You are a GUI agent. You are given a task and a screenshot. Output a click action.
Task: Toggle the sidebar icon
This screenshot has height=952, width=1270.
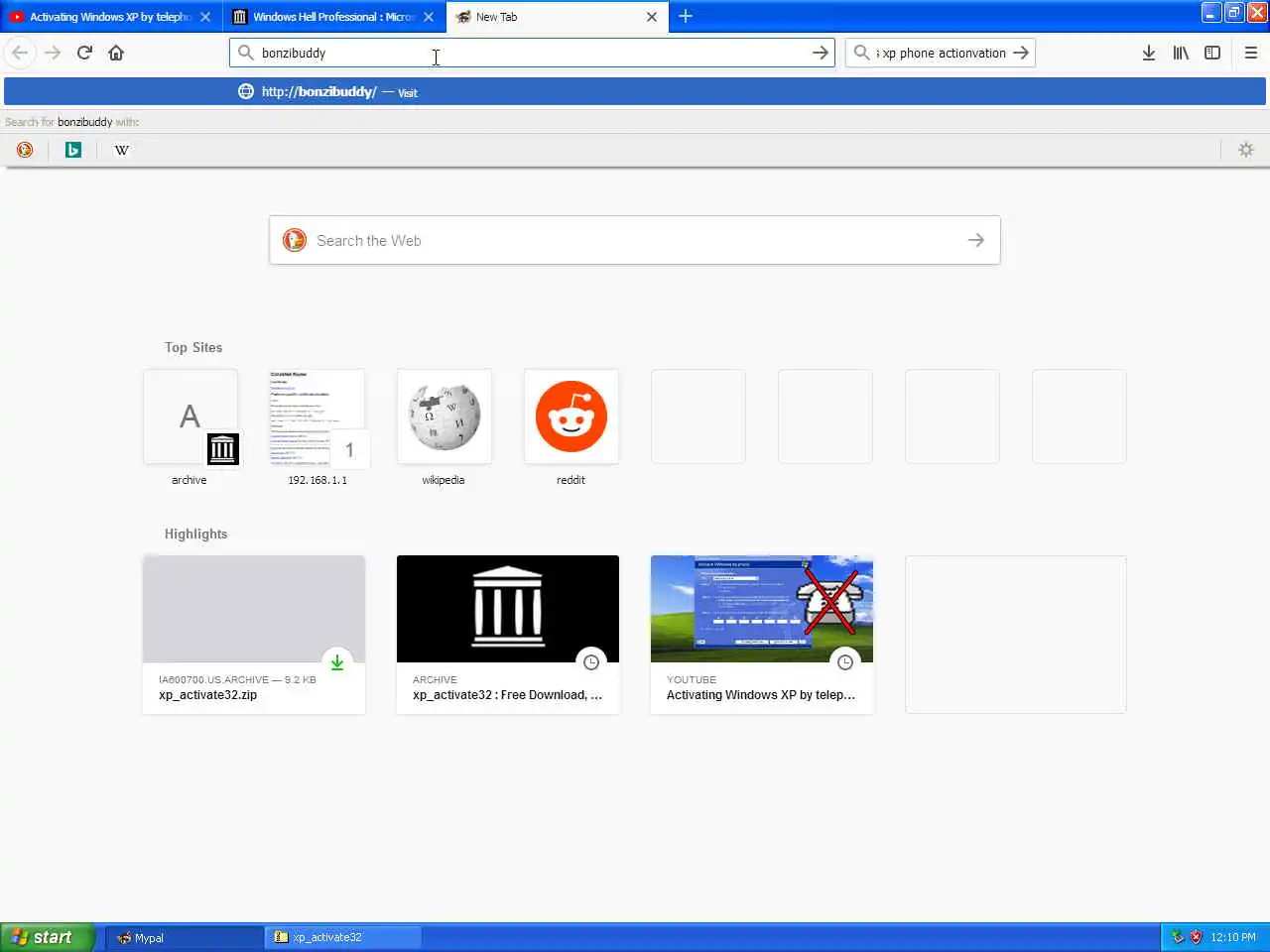click(x=1212, y=53)
